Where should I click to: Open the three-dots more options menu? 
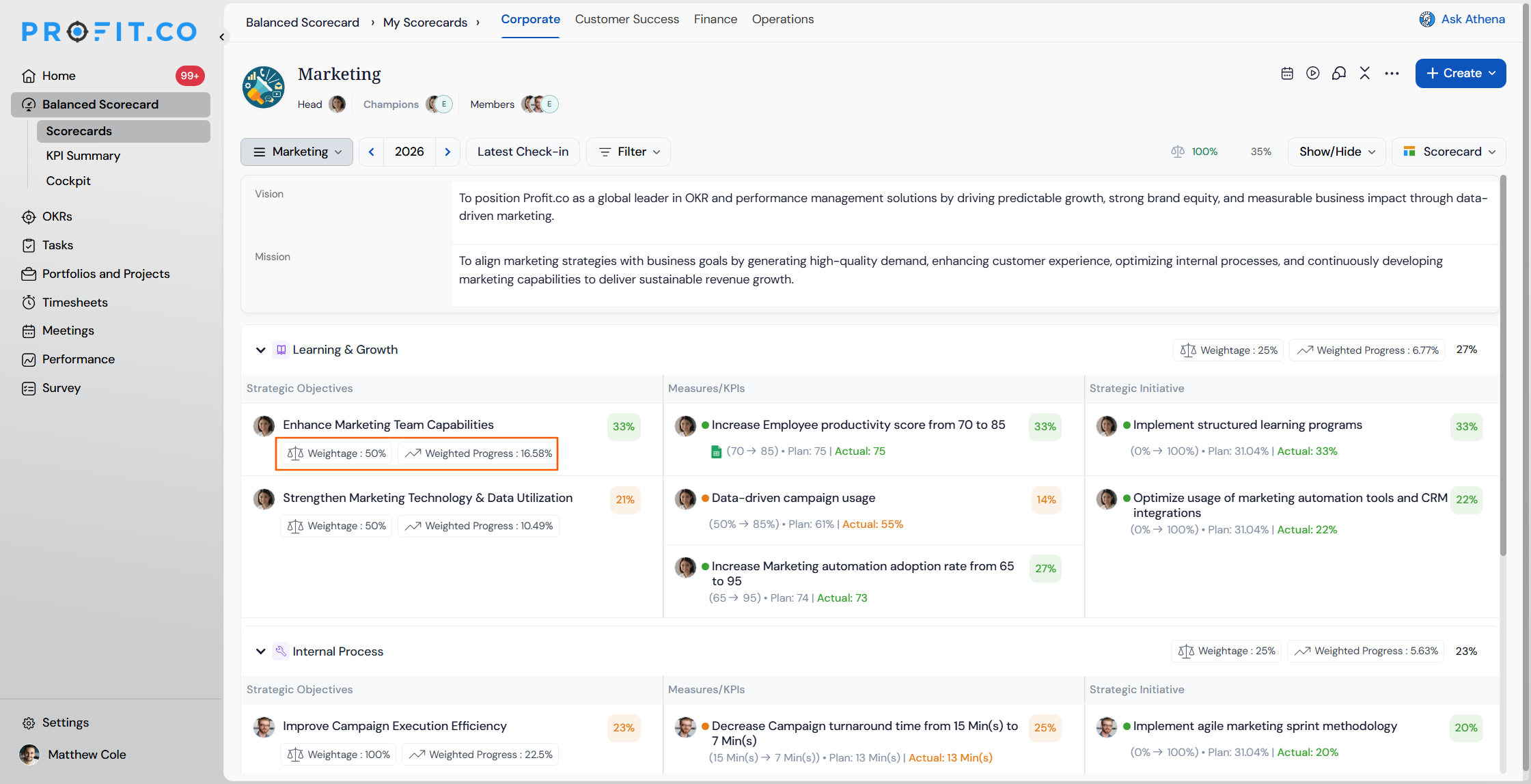point(1392,73)
